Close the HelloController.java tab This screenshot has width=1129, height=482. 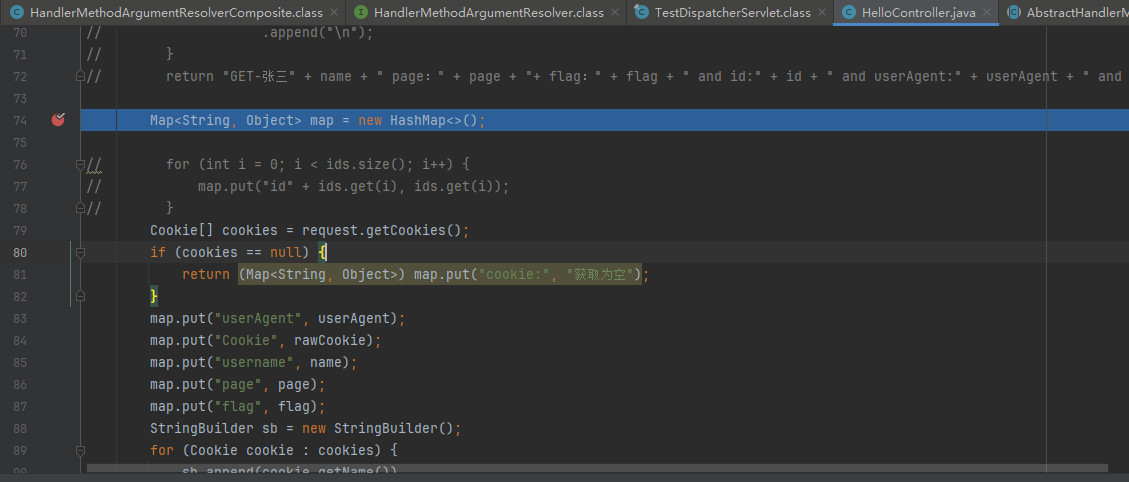[x=986, y=13]
